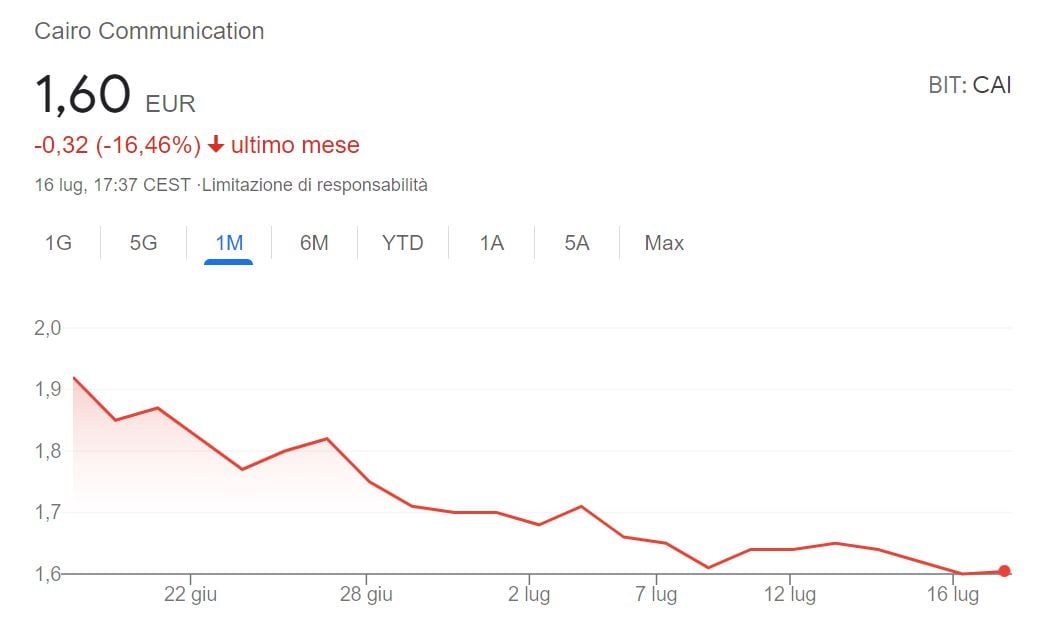Viewport: 1058px width, 631px height.
Task: Click the 16 lug date label
Action: pyautogui.click(x=951, y=595)
